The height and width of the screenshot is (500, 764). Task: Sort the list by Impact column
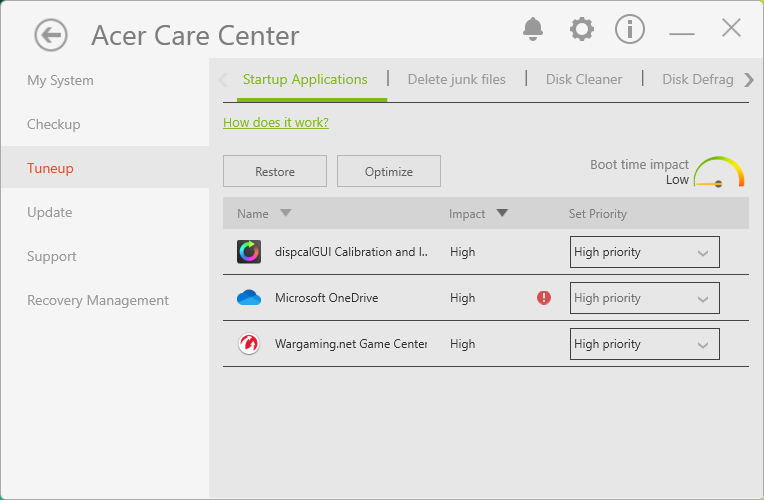pos(478,214)
